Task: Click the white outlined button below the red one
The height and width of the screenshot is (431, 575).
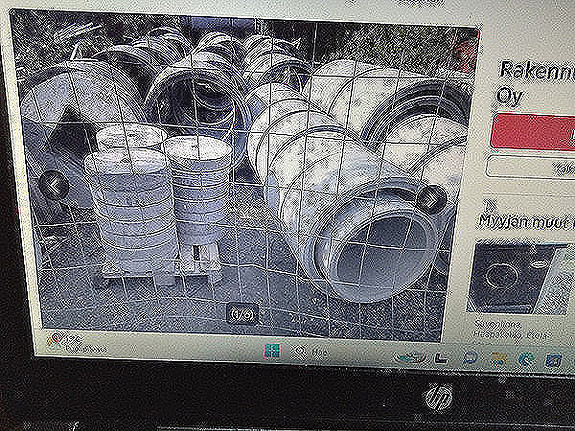Action: (x=531, y=168)
